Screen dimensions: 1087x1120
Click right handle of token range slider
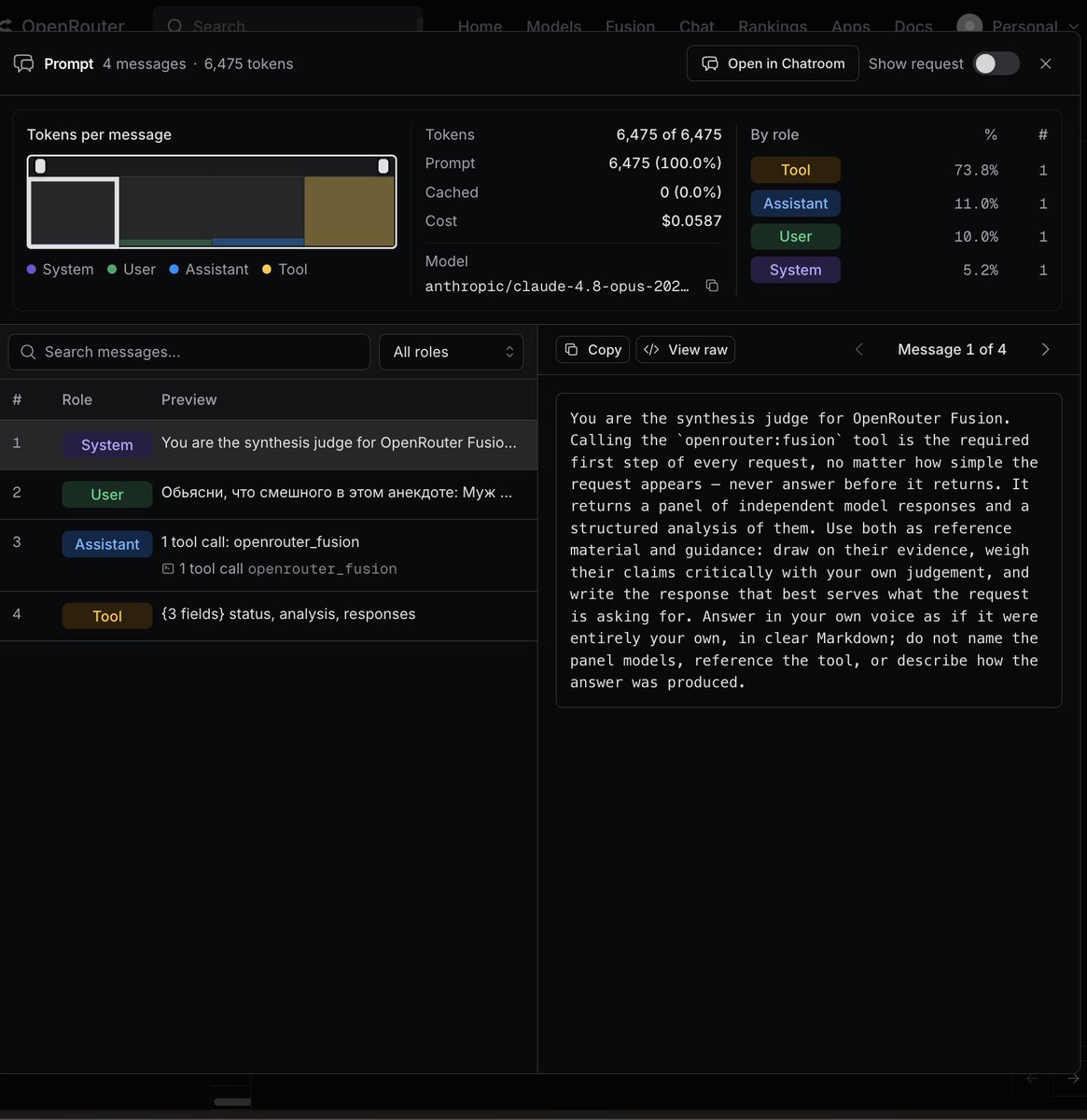[383, 166]
